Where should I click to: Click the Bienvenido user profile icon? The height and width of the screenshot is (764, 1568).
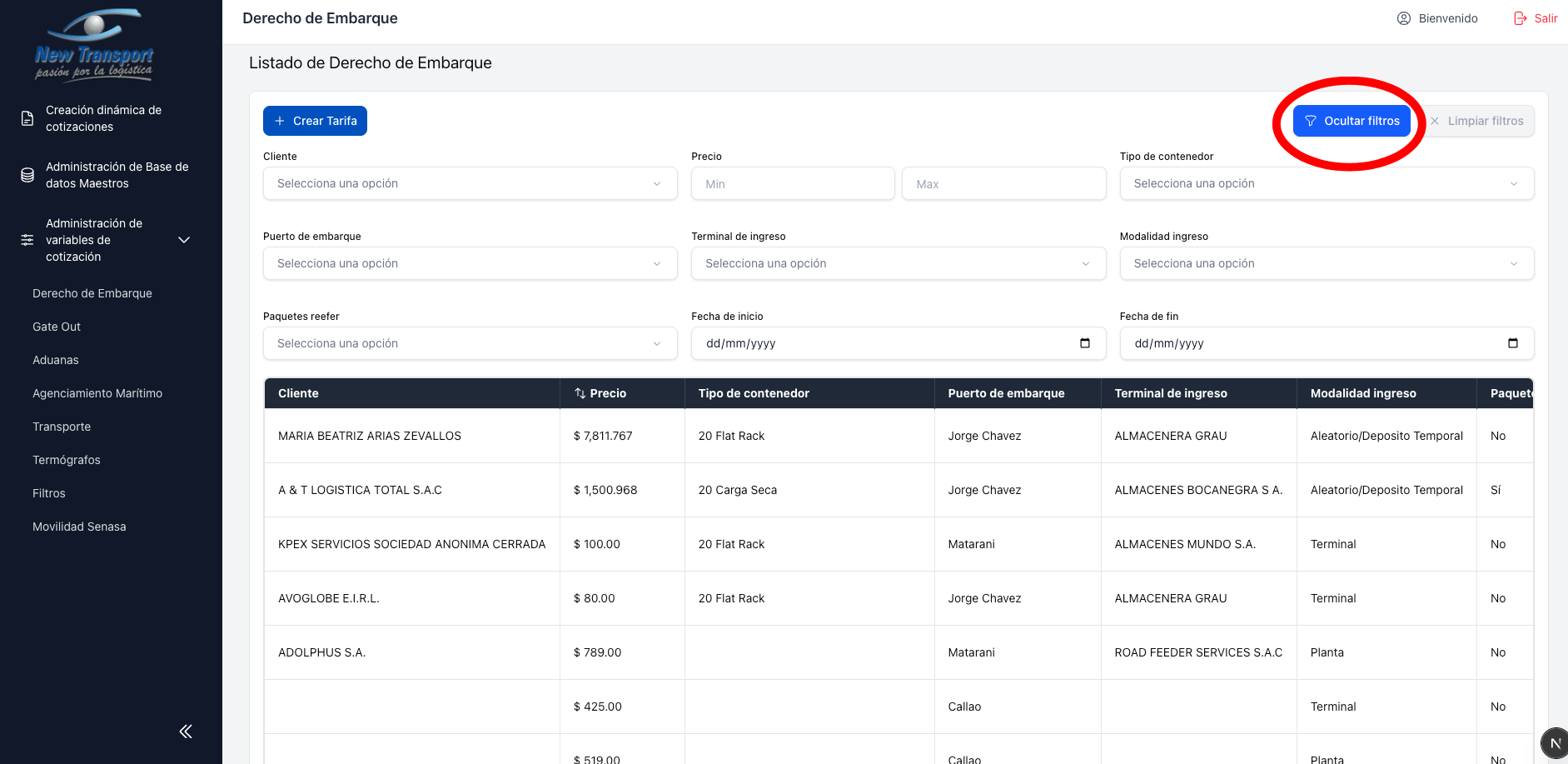[1404, 18]
